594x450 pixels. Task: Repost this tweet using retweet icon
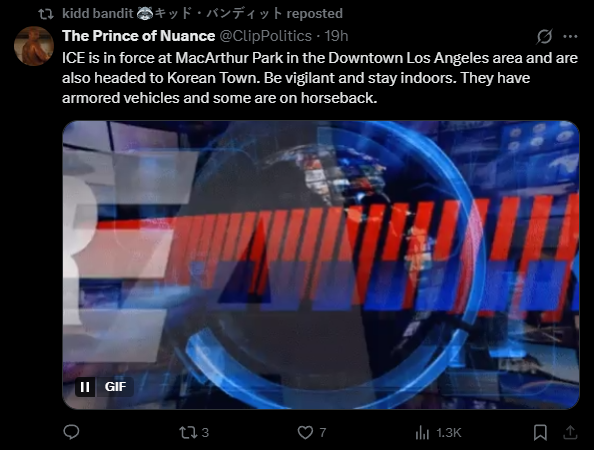(186, 433)
